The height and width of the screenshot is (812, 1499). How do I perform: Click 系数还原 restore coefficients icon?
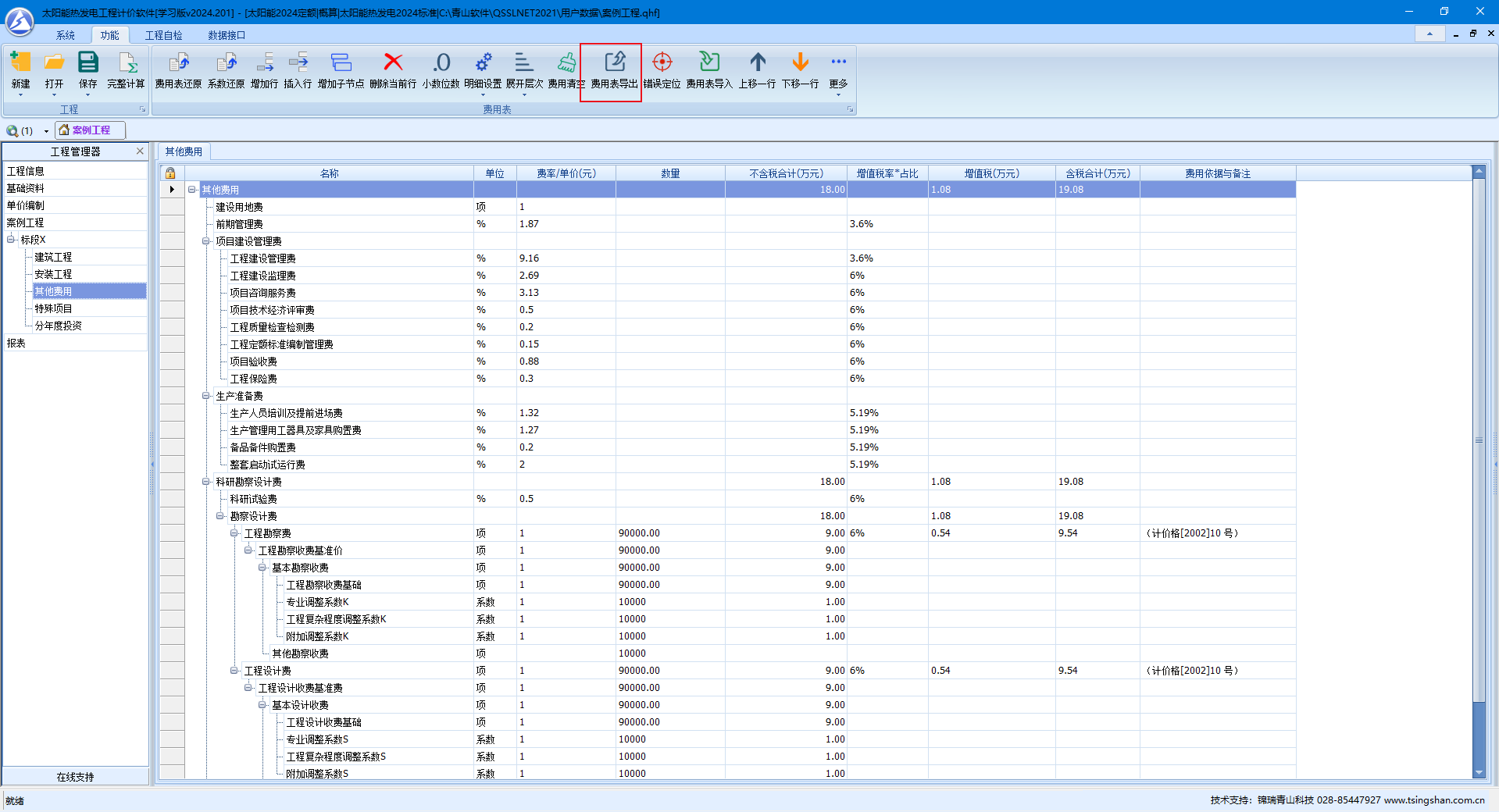click(x=226, y=62)
